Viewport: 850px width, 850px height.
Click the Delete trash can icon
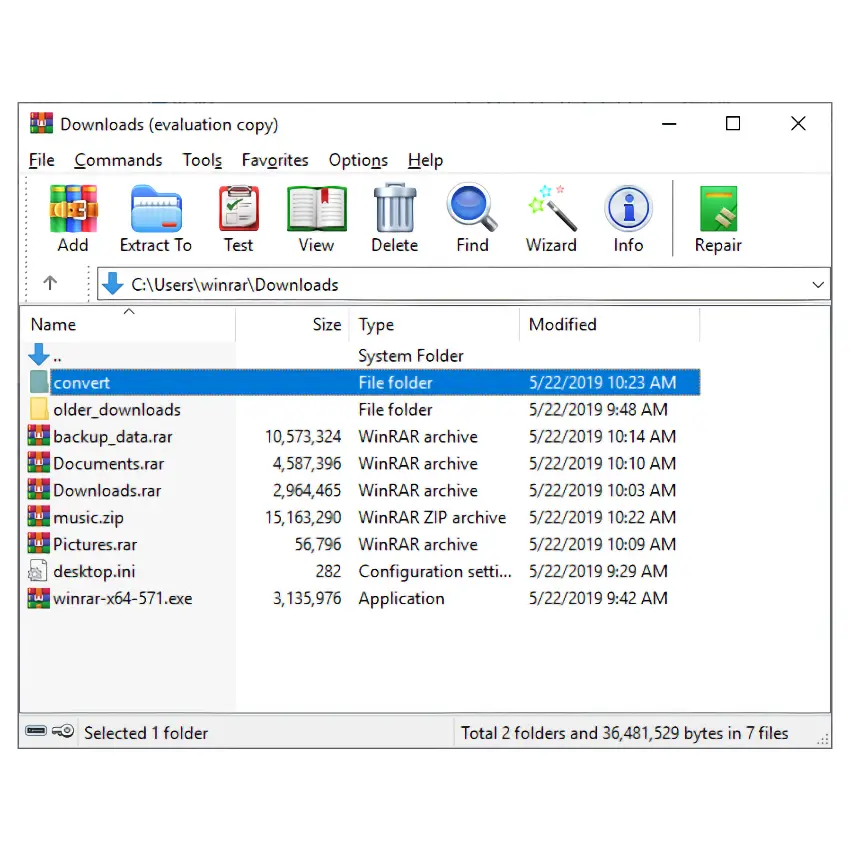pos(395,209)
